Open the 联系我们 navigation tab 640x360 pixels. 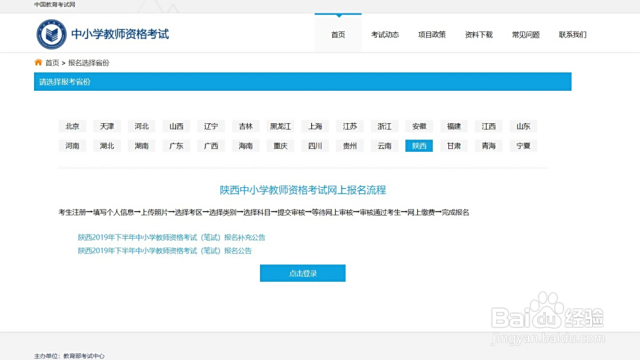[573, 35]
